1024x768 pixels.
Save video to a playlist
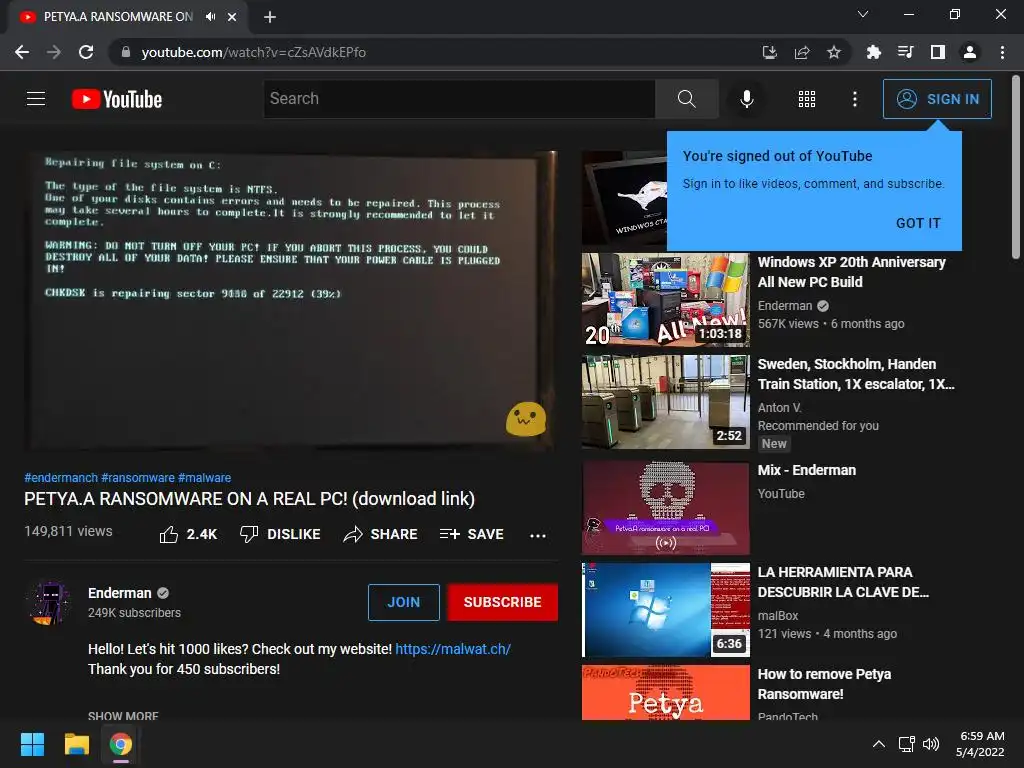pyautogui.click(x=472, y=534)
